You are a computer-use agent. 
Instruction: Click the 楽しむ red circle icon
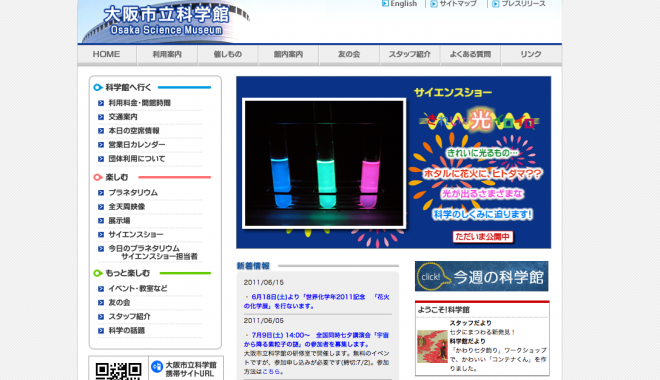pyautogui.click(x=98, y=177)
